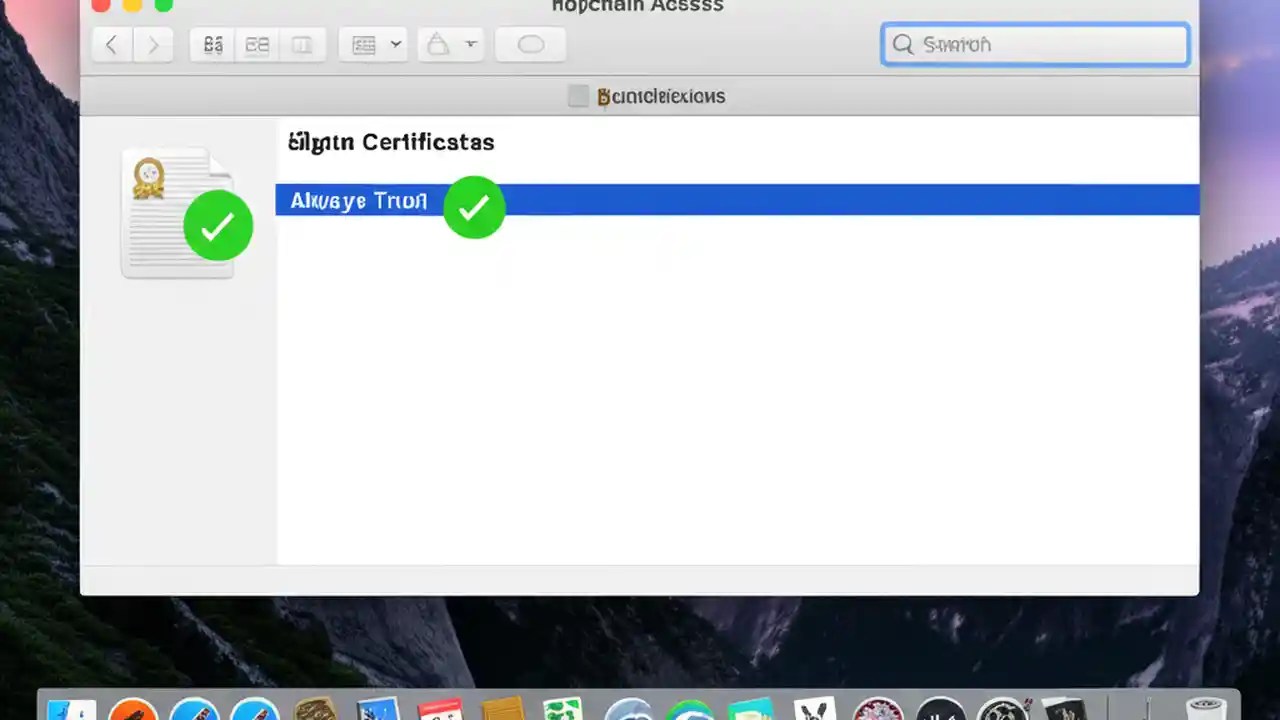
Task: Click the list view toolbar icon
Action: 257,44
